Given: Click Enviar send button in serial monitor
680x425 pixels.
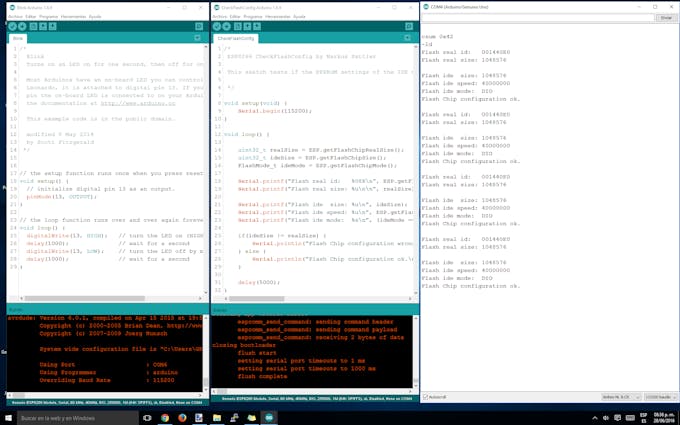Looking at the screenshot, I should tap(667, 18).
